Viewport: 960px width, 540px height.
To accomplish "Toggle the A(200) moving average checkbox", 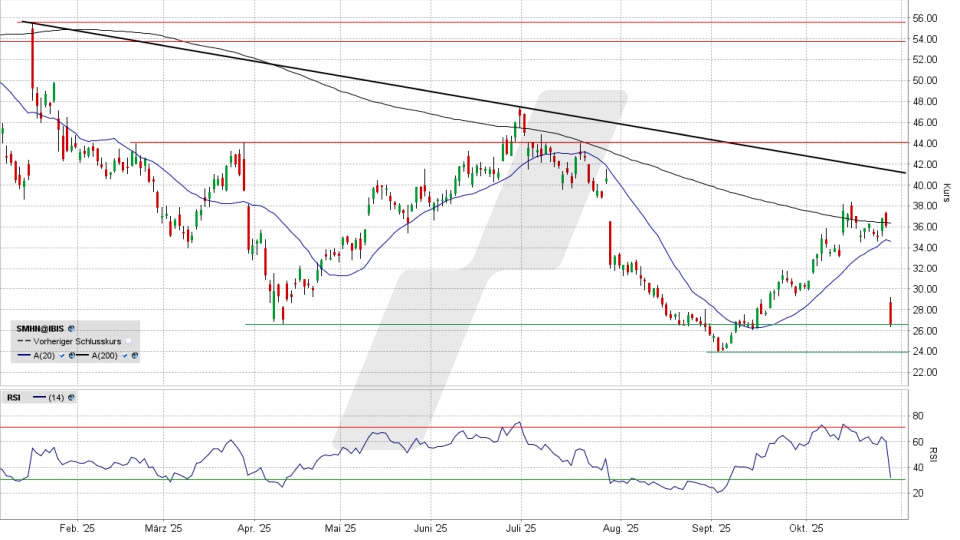I will coord(125,356).
